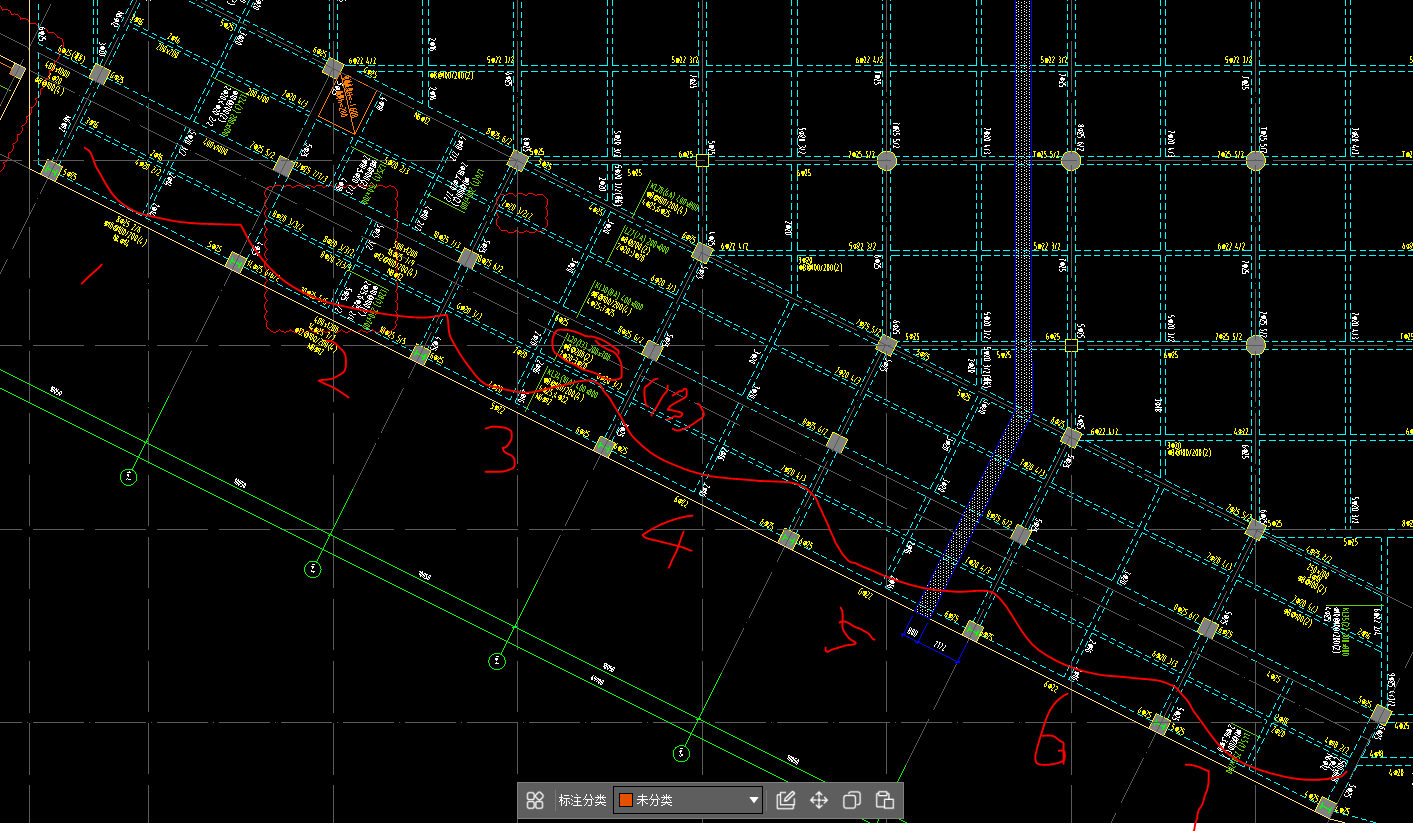Click the 标注分类 label text
Viewport: 1413px width, 831px height.
(582, 800)
